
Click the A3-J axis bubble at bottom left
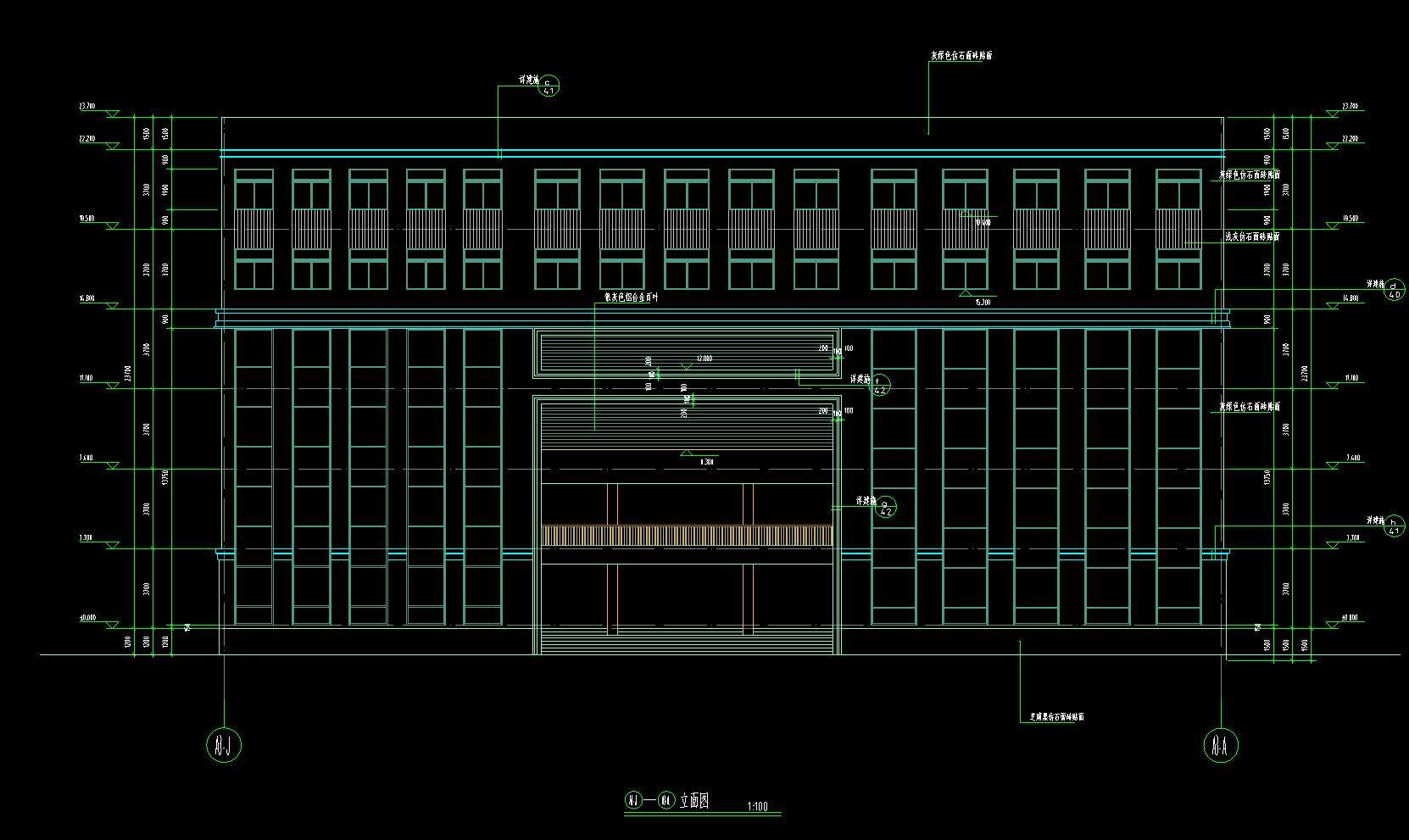click(224, 745)
